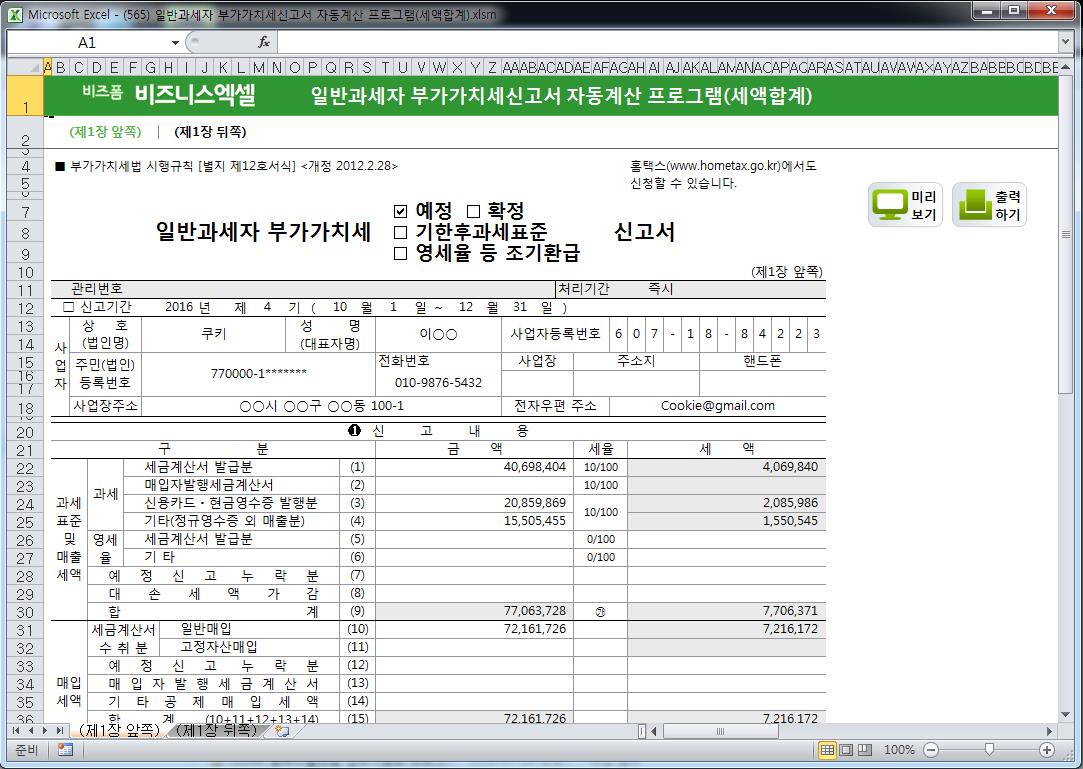Click horizontal scrollbar left arrow
The image size is (1083, 769).
(654, 730)
